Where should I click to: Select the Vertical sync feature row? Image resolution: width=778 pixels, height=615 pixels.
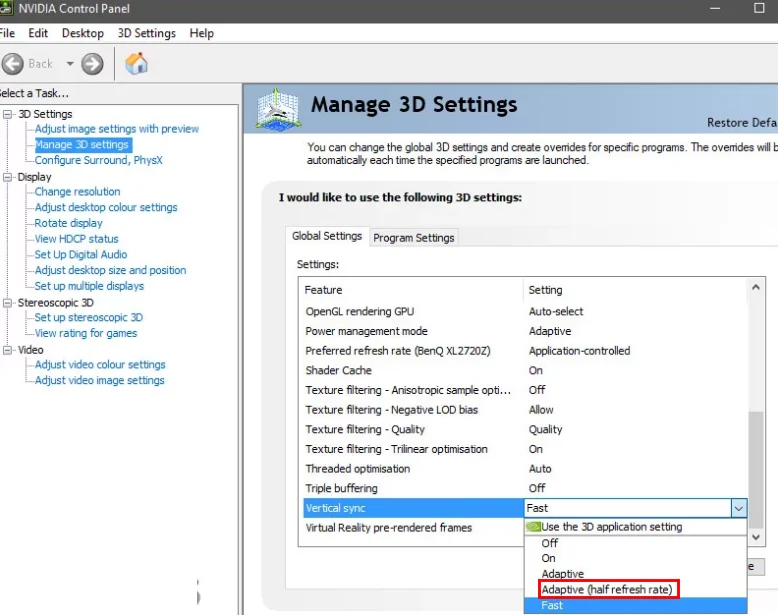413,508
